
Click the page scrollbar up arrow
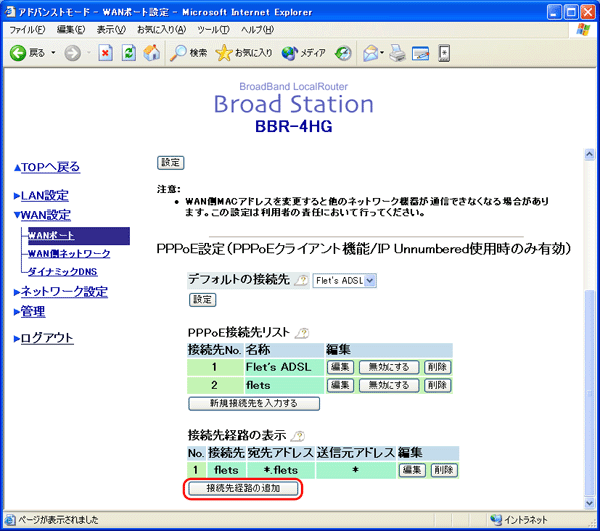(x=589, y=154)
